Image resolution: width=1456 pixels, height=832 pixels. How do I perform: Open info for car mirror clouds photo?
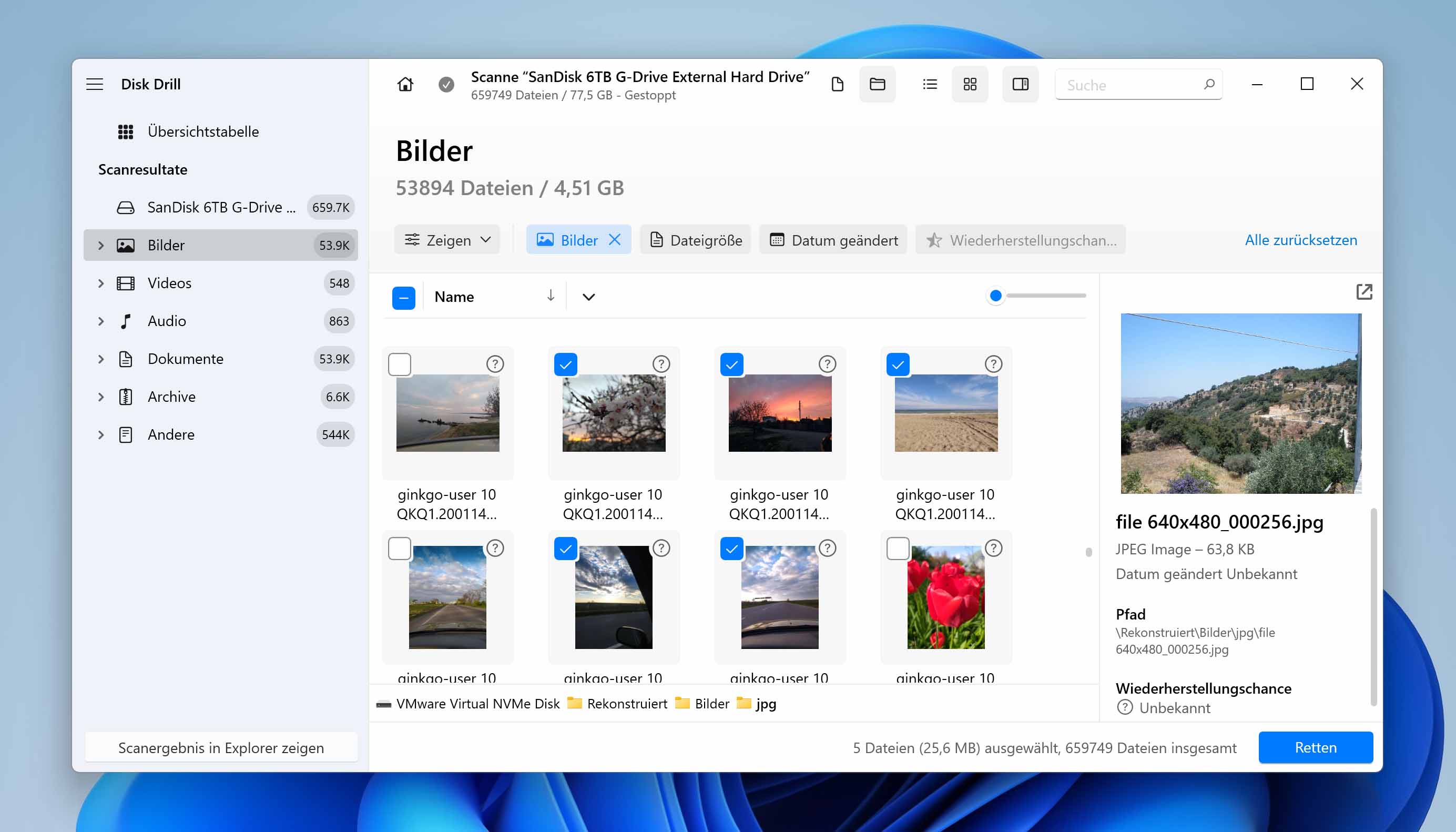click(661, 548)
